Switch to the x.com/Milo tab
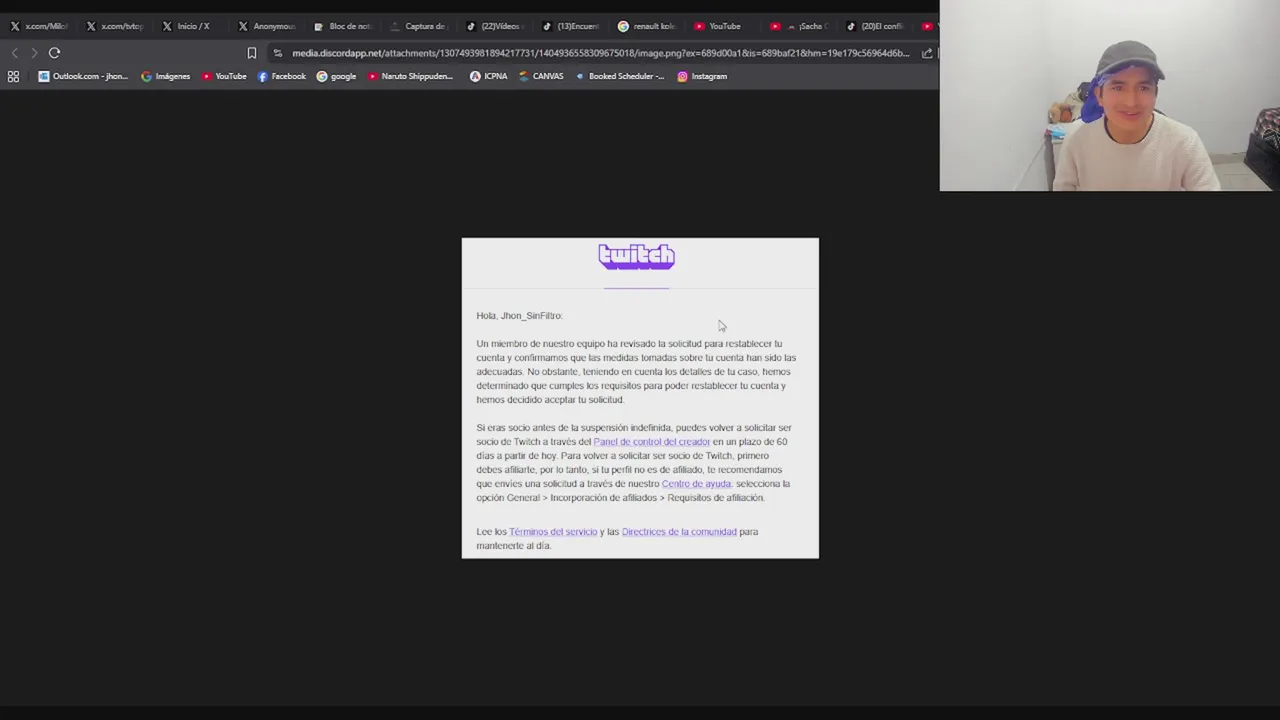This screenshot has height=720, width=1280. (38, 26)
